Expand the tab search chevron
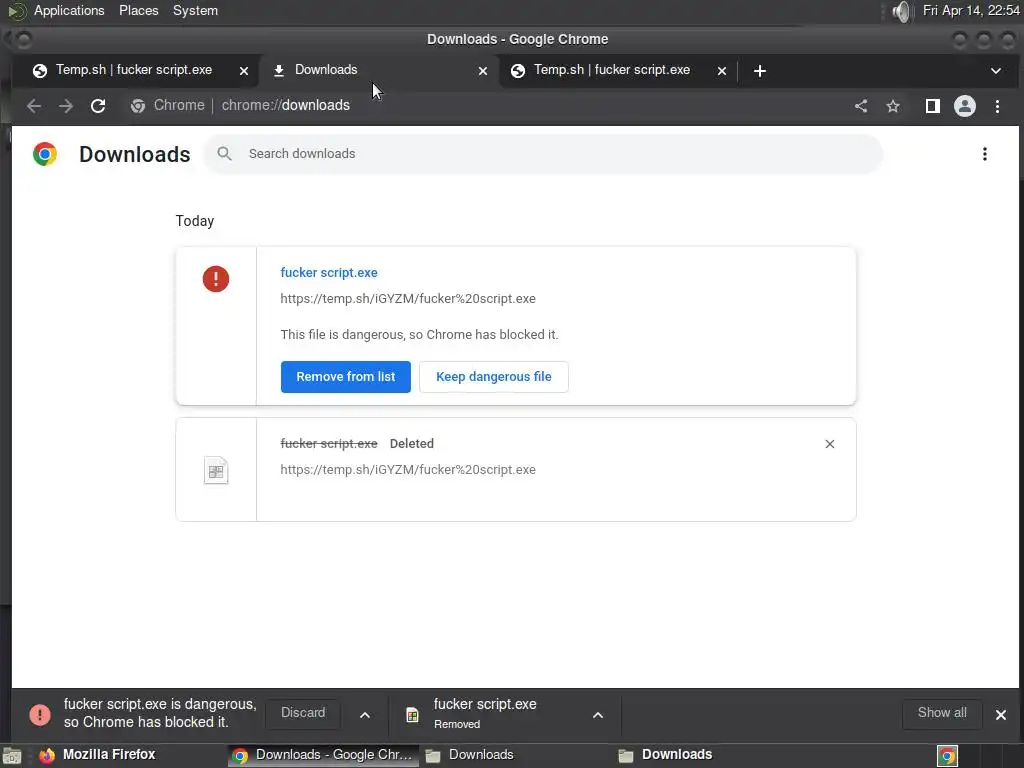 point(996,71)
